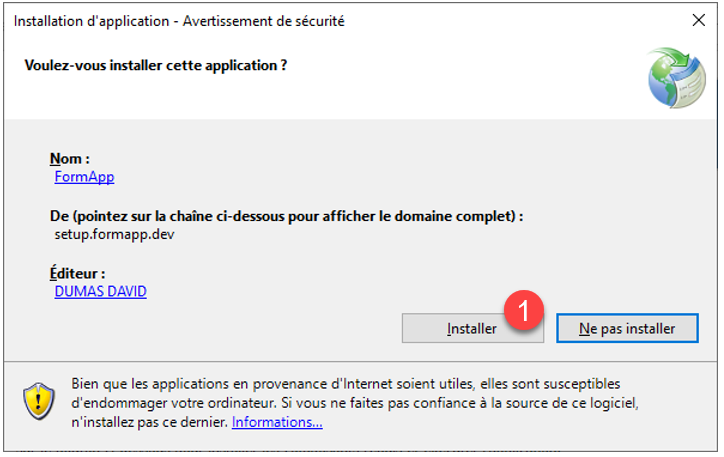Viewport: 724px width, 457px height.
Task: Click the Avertissement de sécurité title portion
Action: (264, 21)
